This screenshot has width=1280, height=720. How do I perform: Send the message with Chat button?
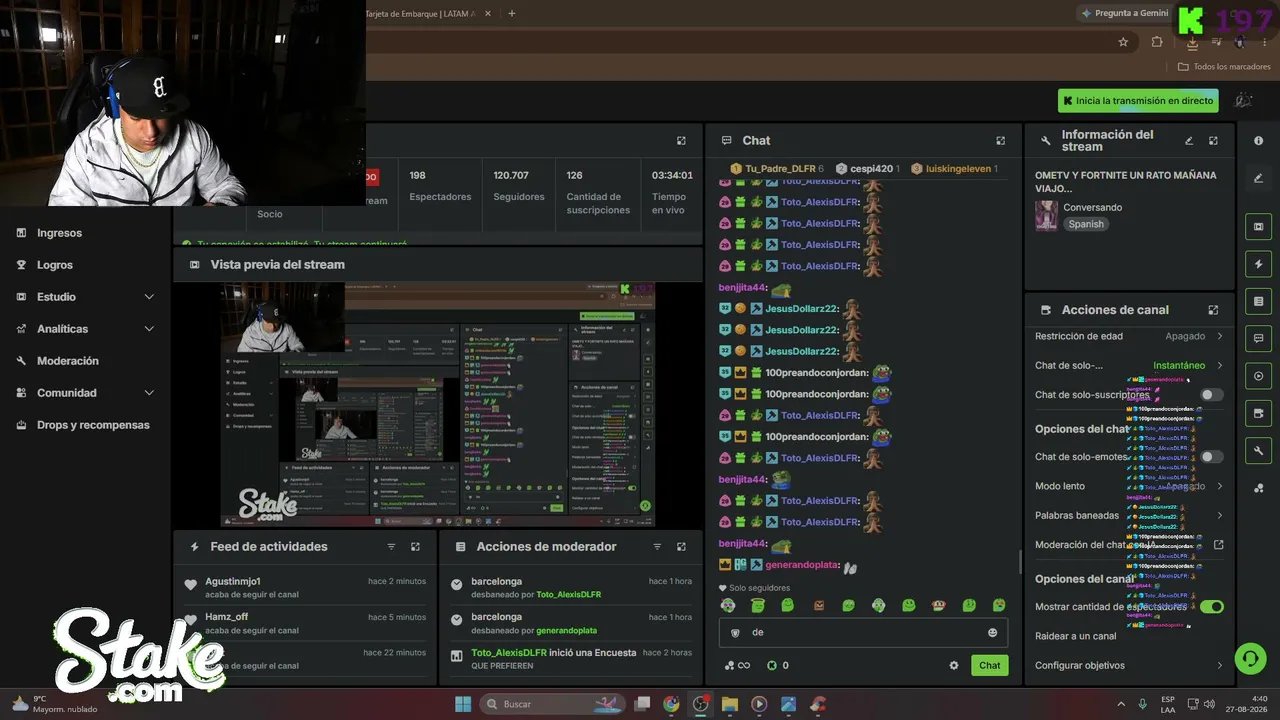[x=989, y=666]
